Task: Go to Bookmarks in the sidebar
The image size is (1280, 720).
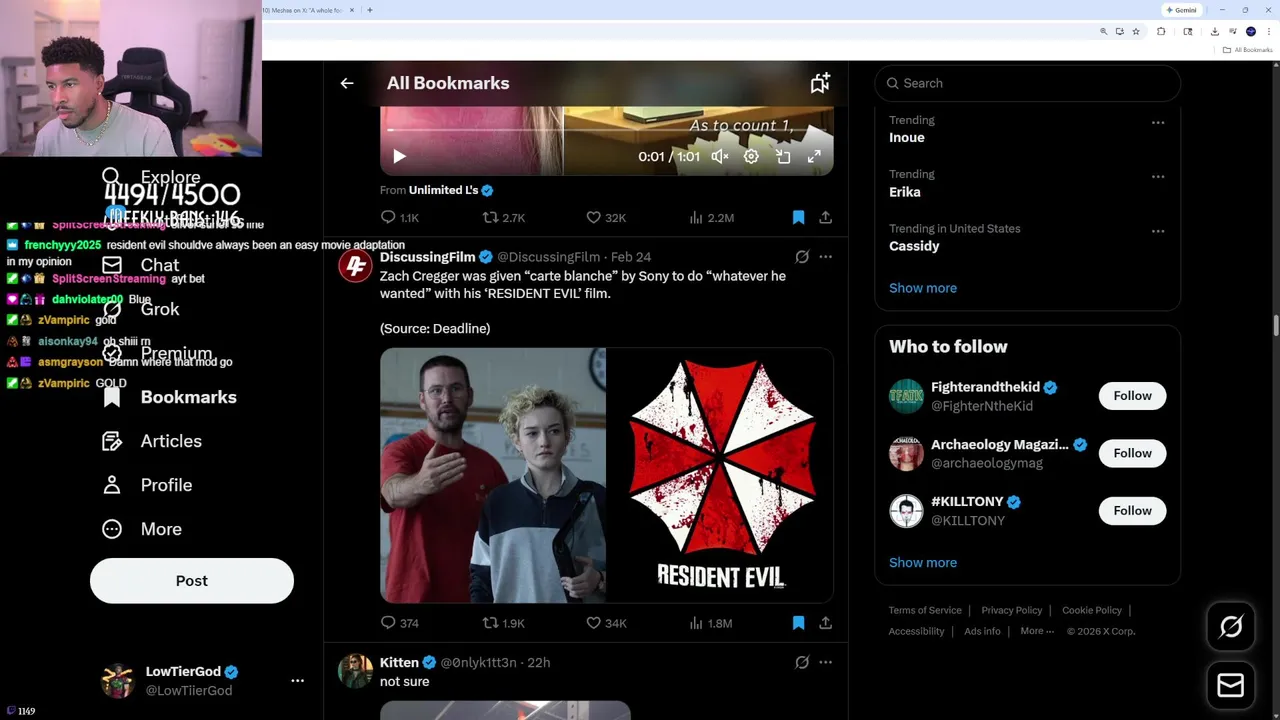Action: click(x=170, y=397)
